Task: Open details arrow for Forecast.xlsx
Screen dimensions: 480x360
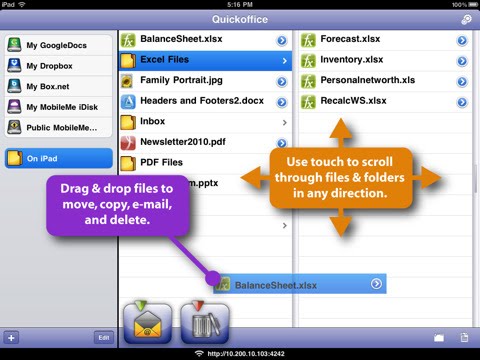Action: coord(462,40)
